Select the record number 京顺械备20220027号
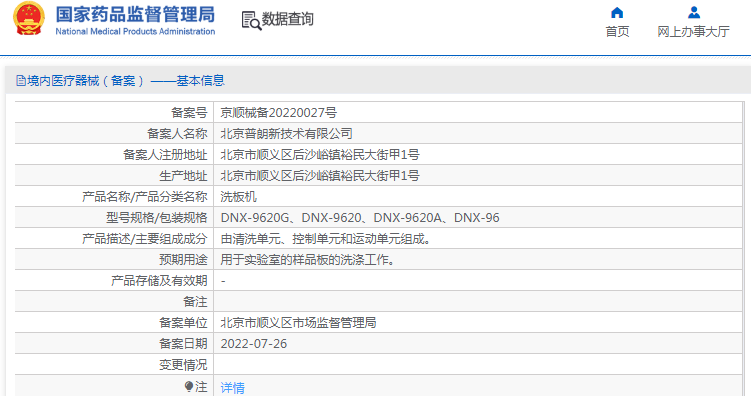The image size is (751, 396). coord(278,113)
